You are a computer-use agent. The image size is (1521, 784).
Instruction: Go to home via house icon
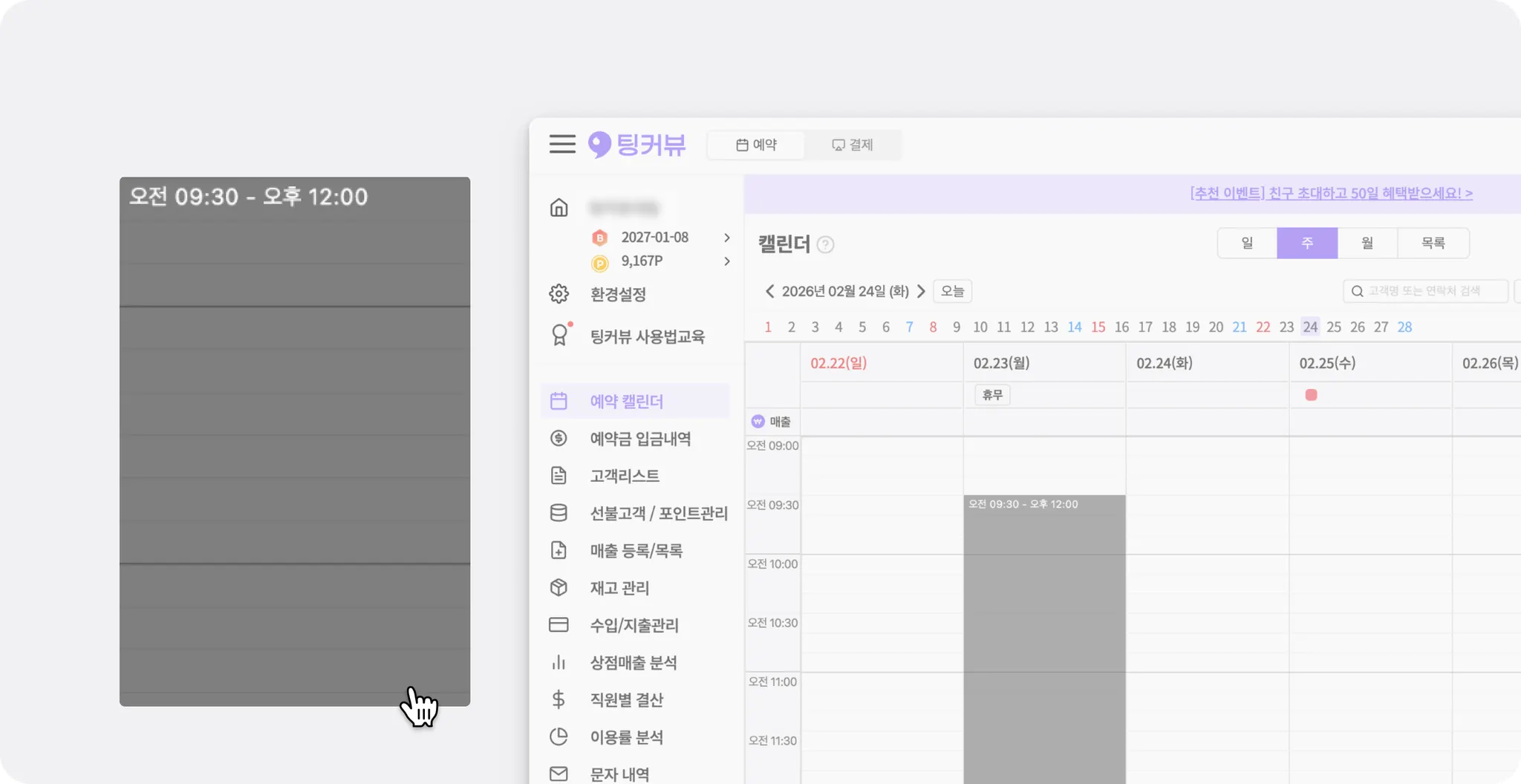tap(558, 208)
